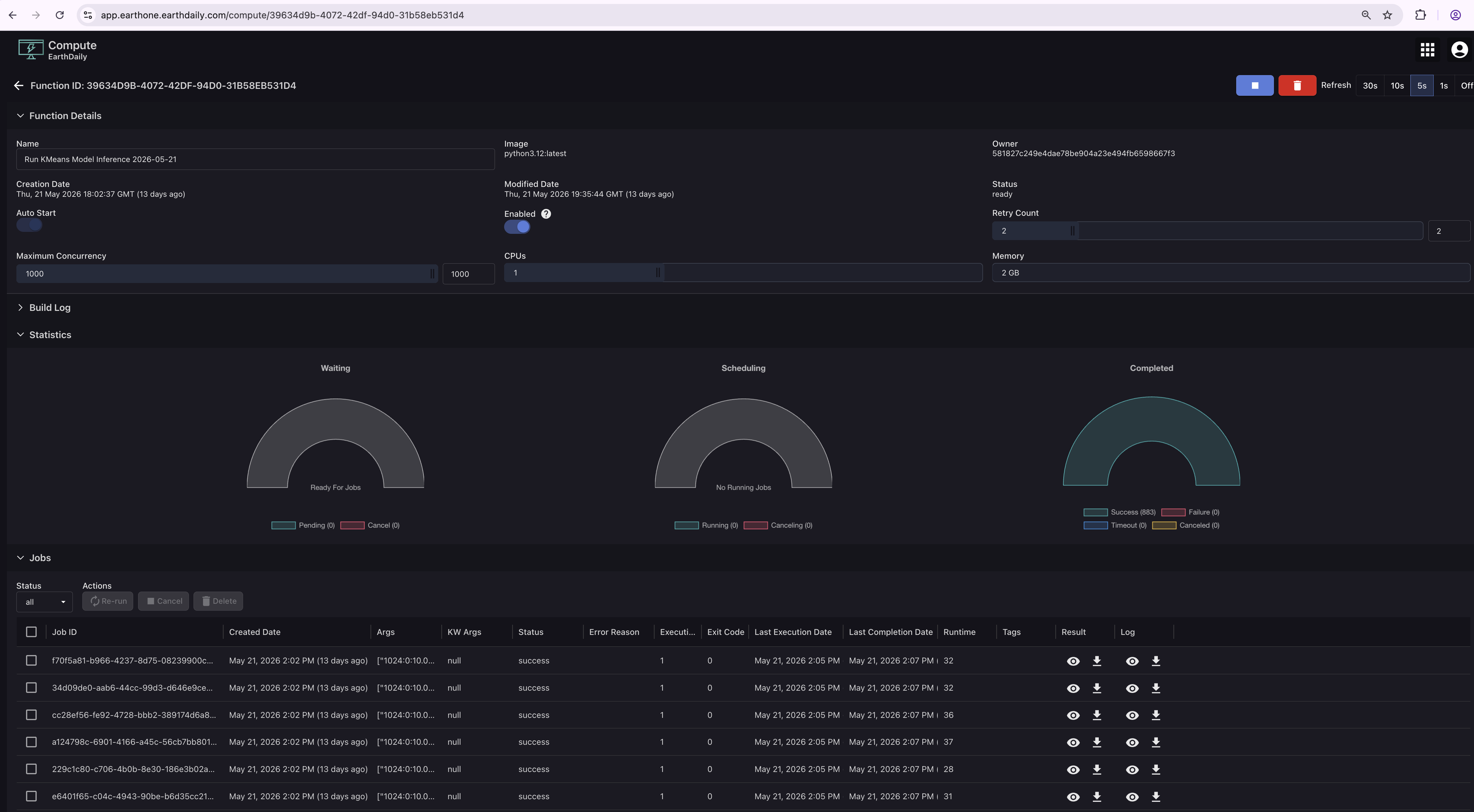The image size is (1474, 812).
Task: Open browser extensions puzzle icon
Action: pos(1420,15)
